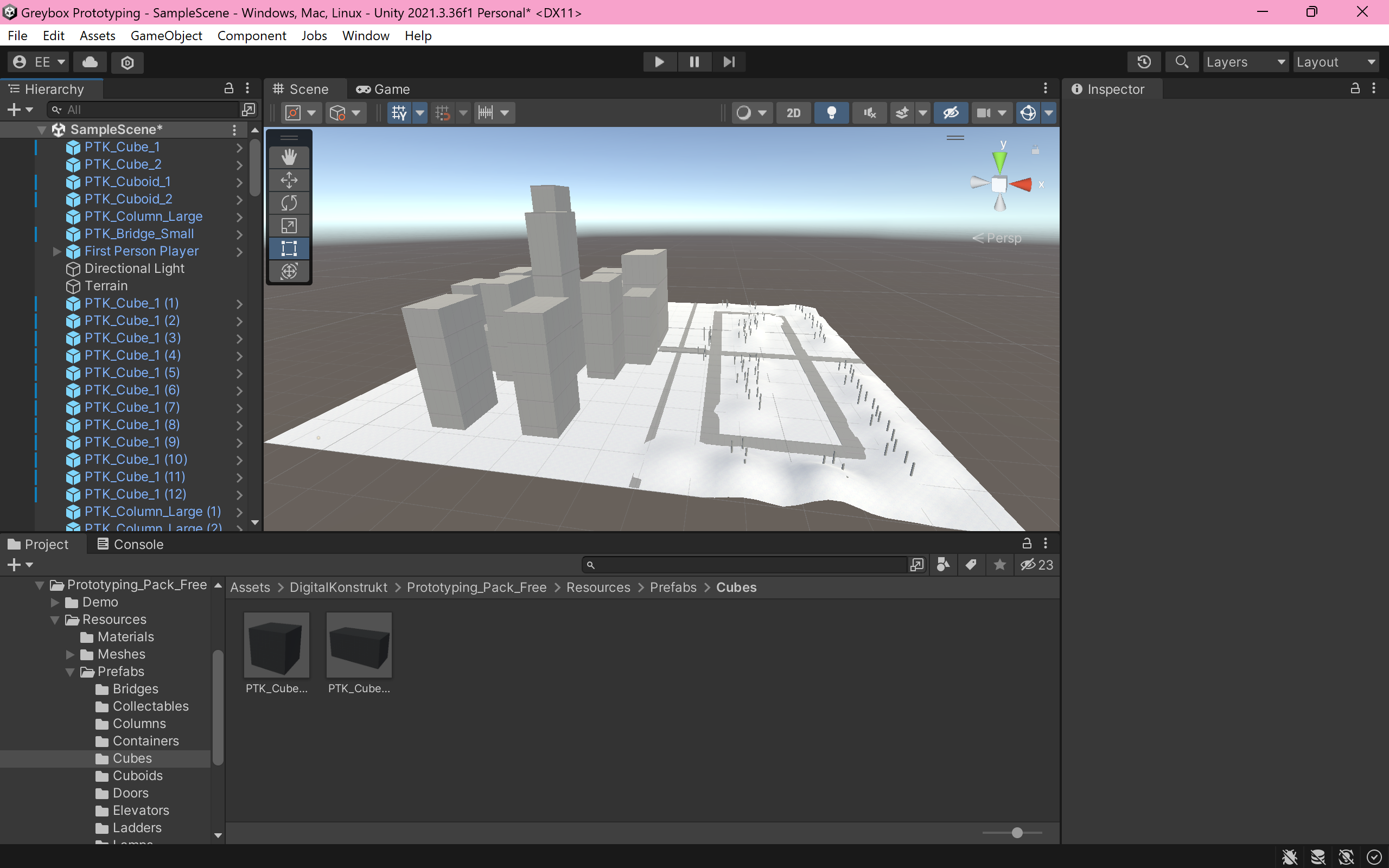Open the File menu
The height and width of the screenshot is (868, 1389).
(x=17, y=36)
